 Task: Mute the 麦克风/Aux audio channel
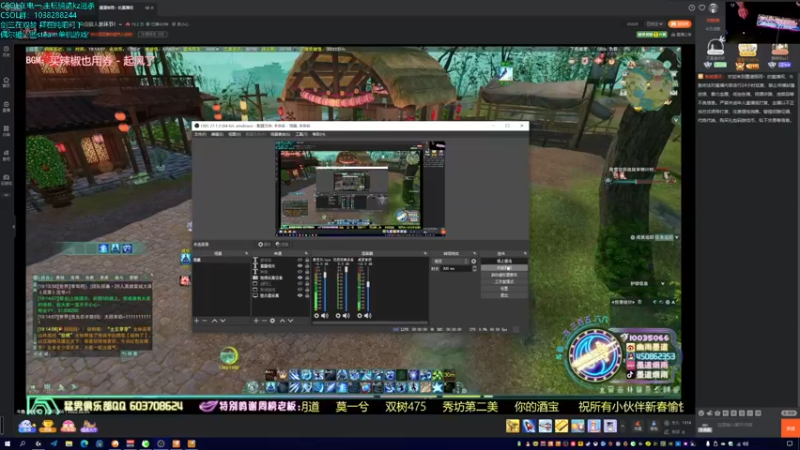[324, 316]
